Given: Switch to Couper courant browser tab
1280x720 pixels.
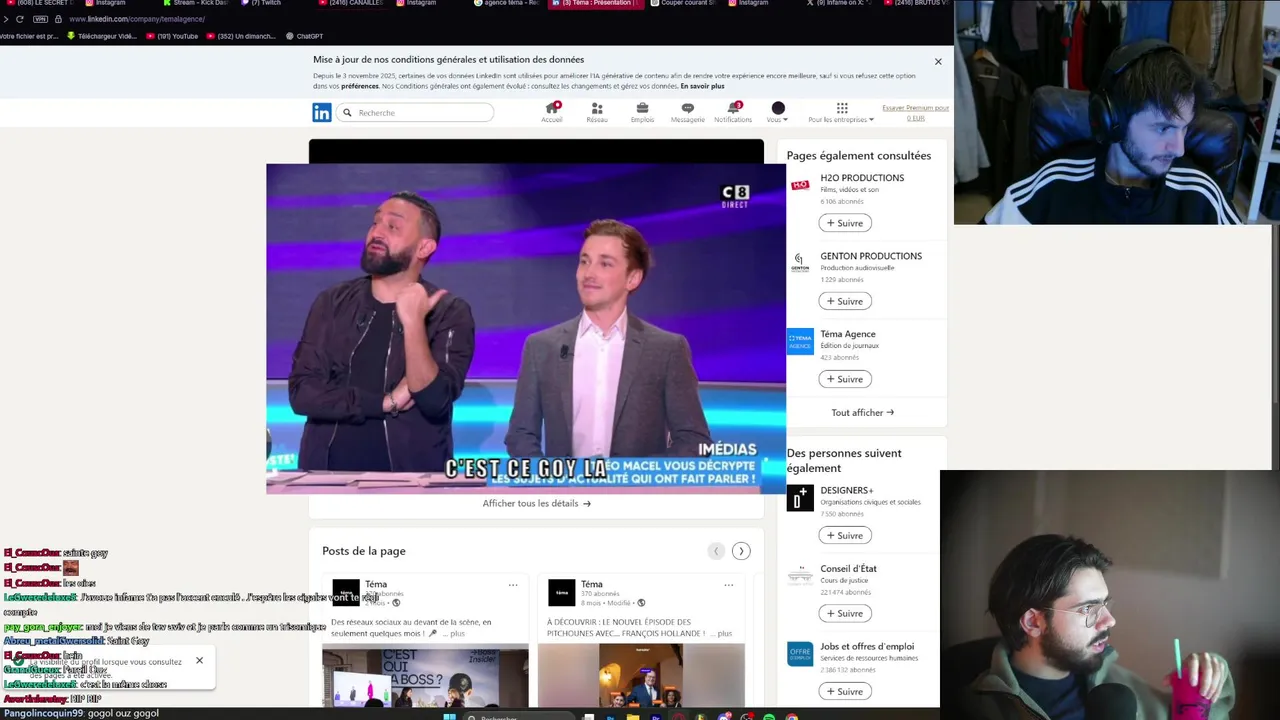Looking at the screenshot, I should [685, 4].
